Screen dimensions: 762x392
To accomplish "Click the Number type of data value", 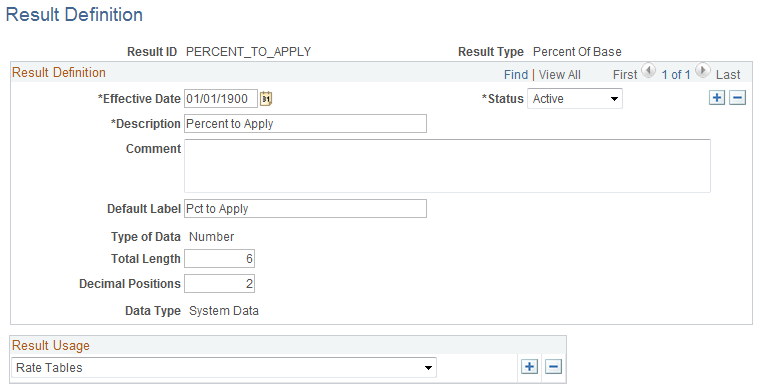I will [x=211, y=237].
